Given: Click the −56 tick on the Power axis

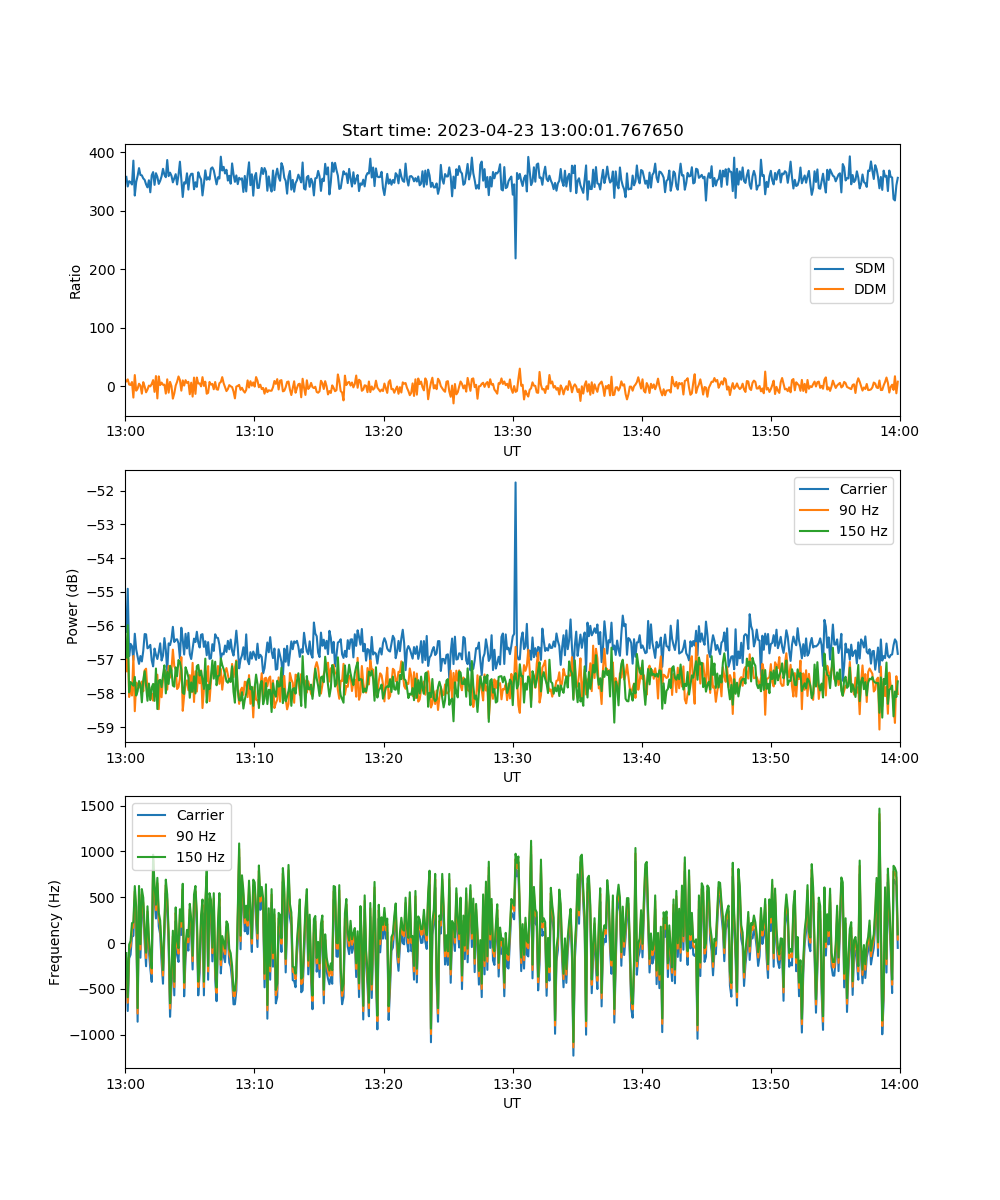Looking at the screenshot, I should click(x=104, y=626).
